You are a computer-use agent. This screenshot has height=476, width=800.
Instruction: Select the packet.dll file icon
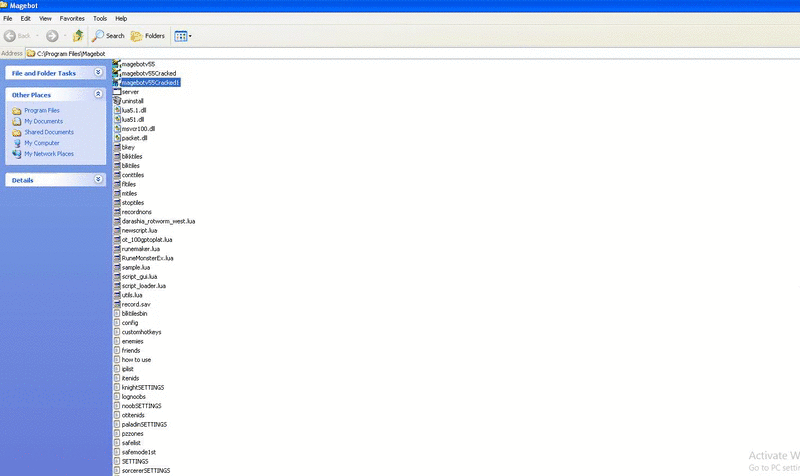tap(117, 138)
